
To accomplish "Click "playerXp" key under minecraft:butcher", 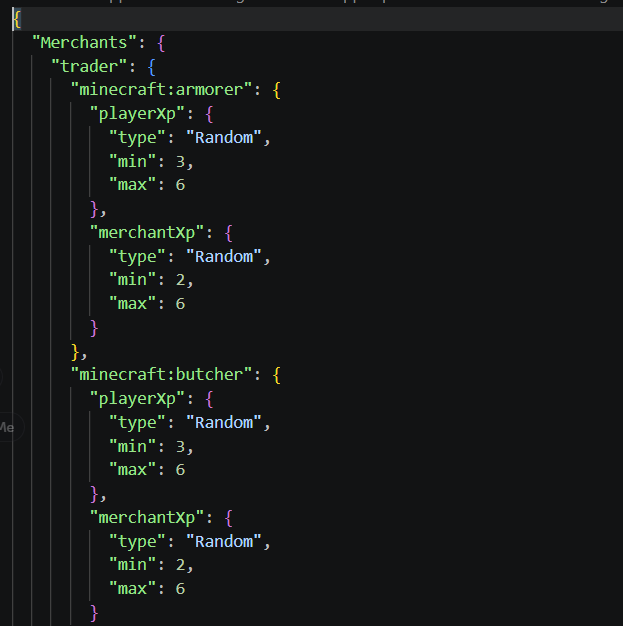I will click(137, 399).
